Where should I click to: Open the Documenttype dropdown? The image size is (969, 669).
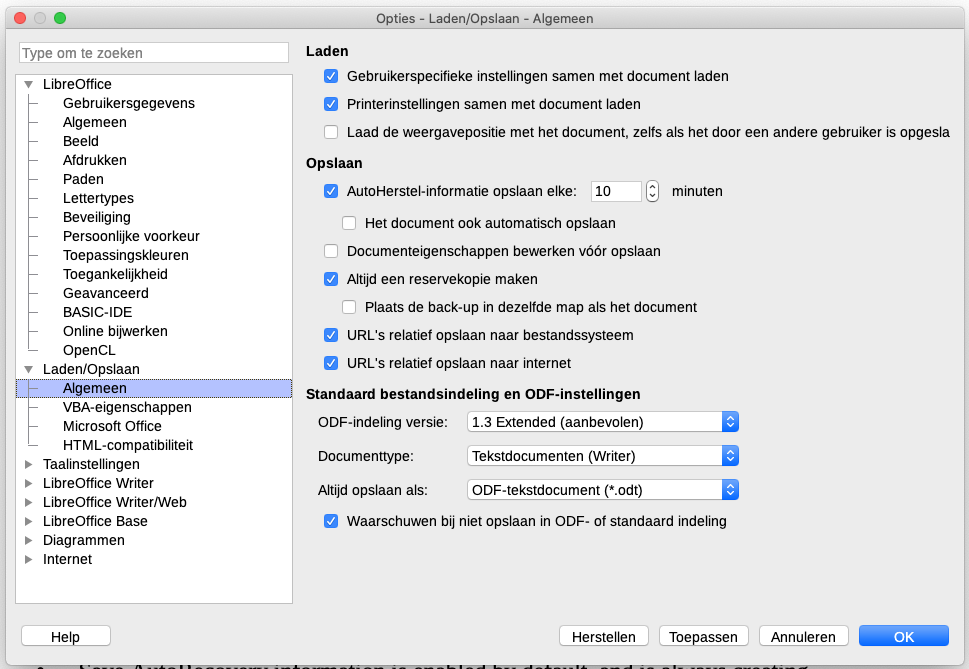[x=603, y=456]
